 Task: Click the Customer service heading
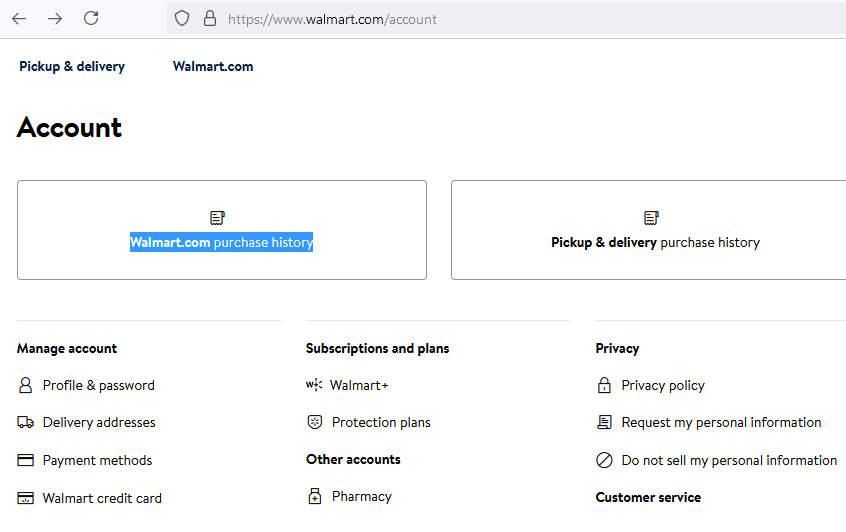click(648, 497)
